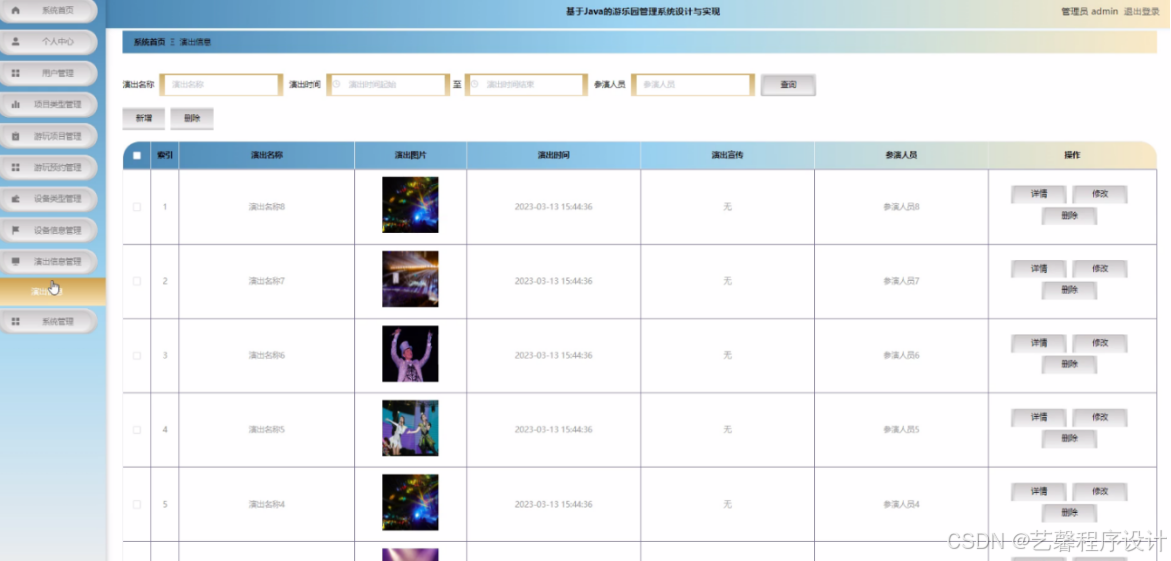The height and width of the screenshot is (561, 1171).
Task: Focus 演出时间 start date field
Action: pyautogui.click(x=388, y=84)
